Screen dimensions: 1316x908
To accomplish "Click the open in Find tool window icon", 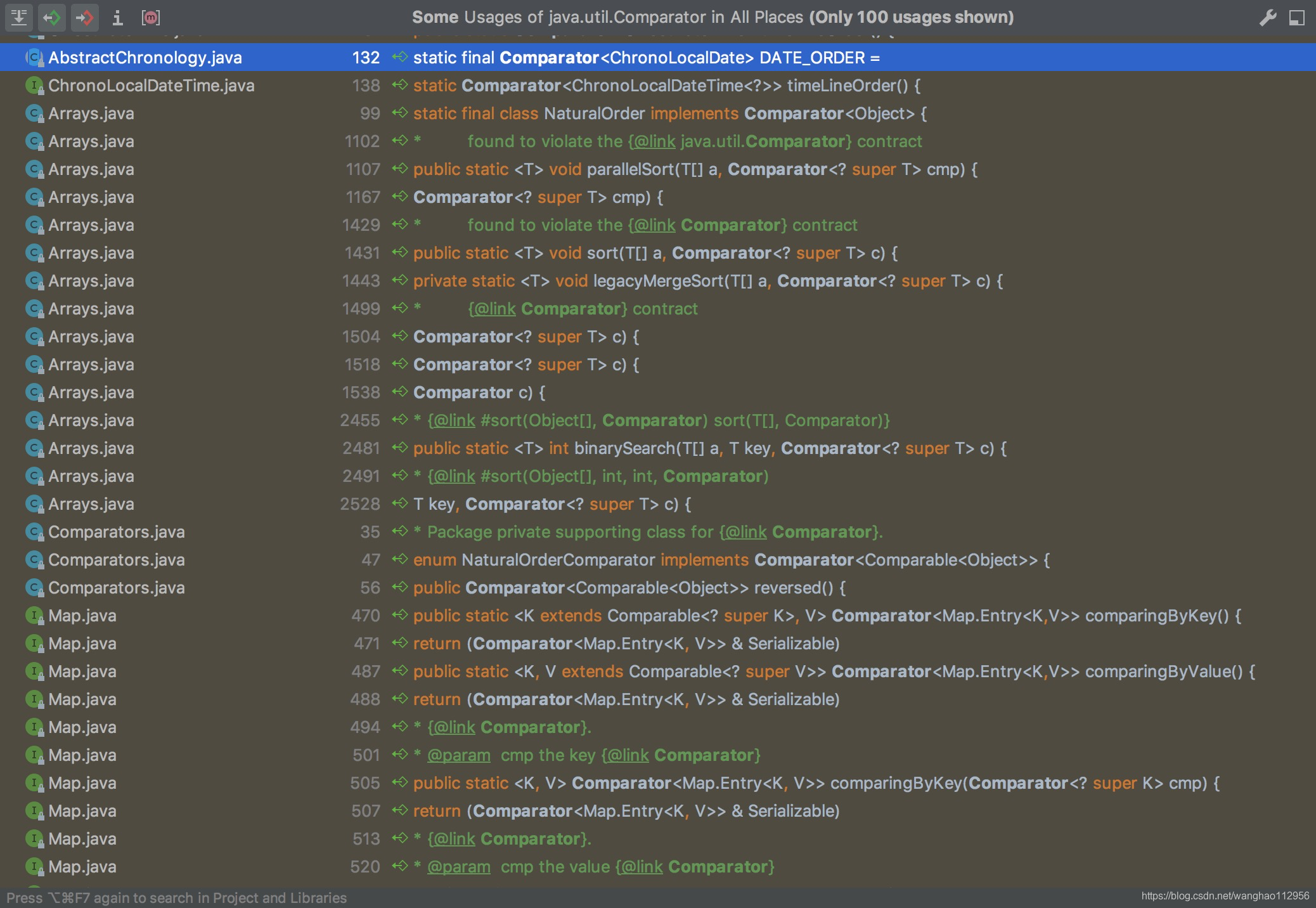I will [1297, 17].
